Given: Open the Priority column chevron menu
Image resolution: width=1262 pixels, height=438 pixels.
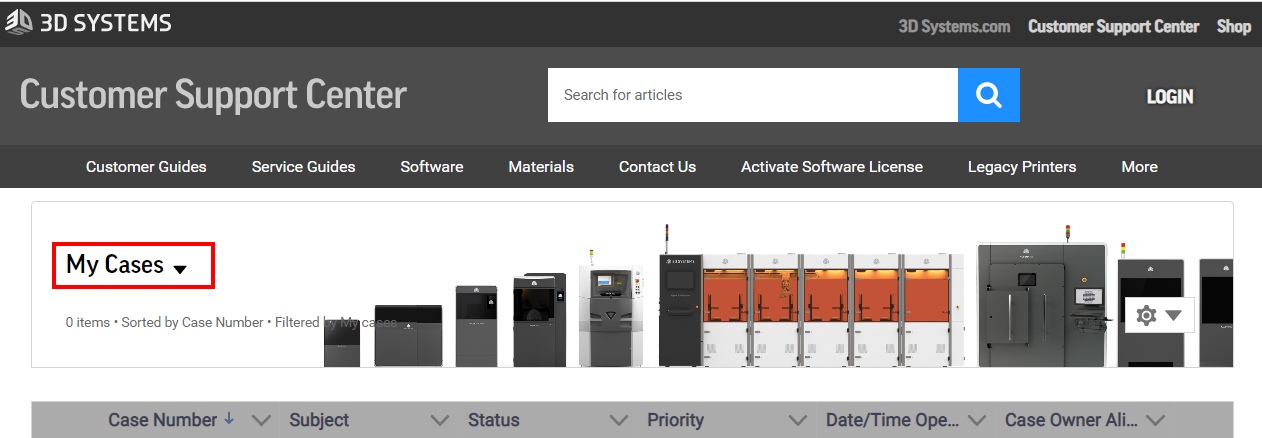Looking at the screenshot, I should 797,420.
